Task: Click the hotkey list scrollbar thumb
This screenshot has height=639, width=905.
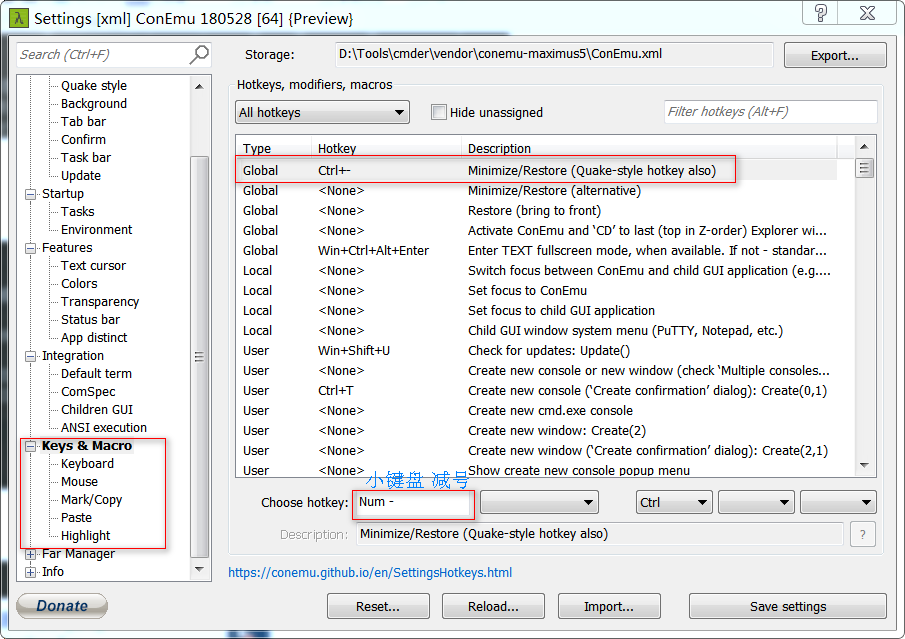Action: [x=864, y=168]
